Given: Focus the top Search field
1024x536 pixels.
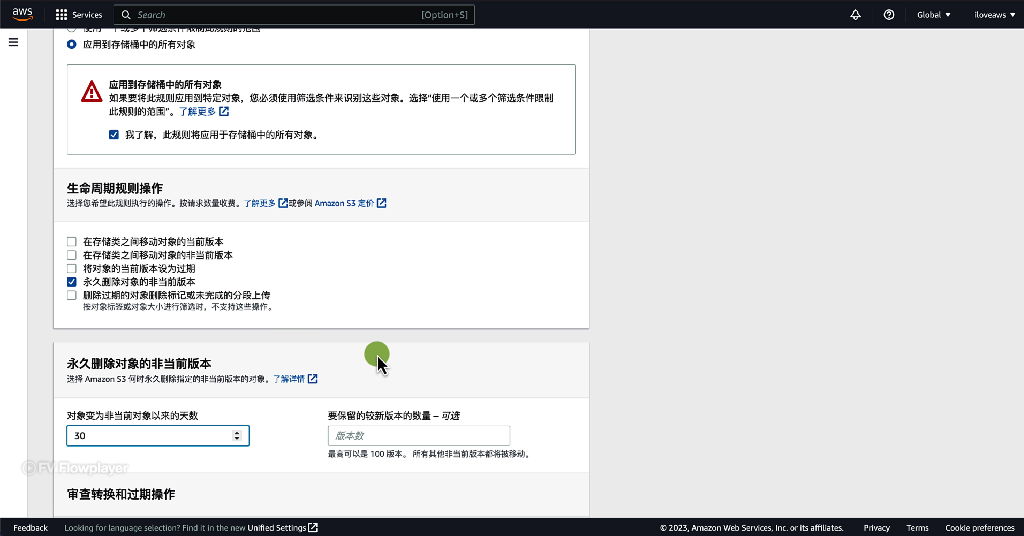Looking at the screenshot, I should [294, 14].
